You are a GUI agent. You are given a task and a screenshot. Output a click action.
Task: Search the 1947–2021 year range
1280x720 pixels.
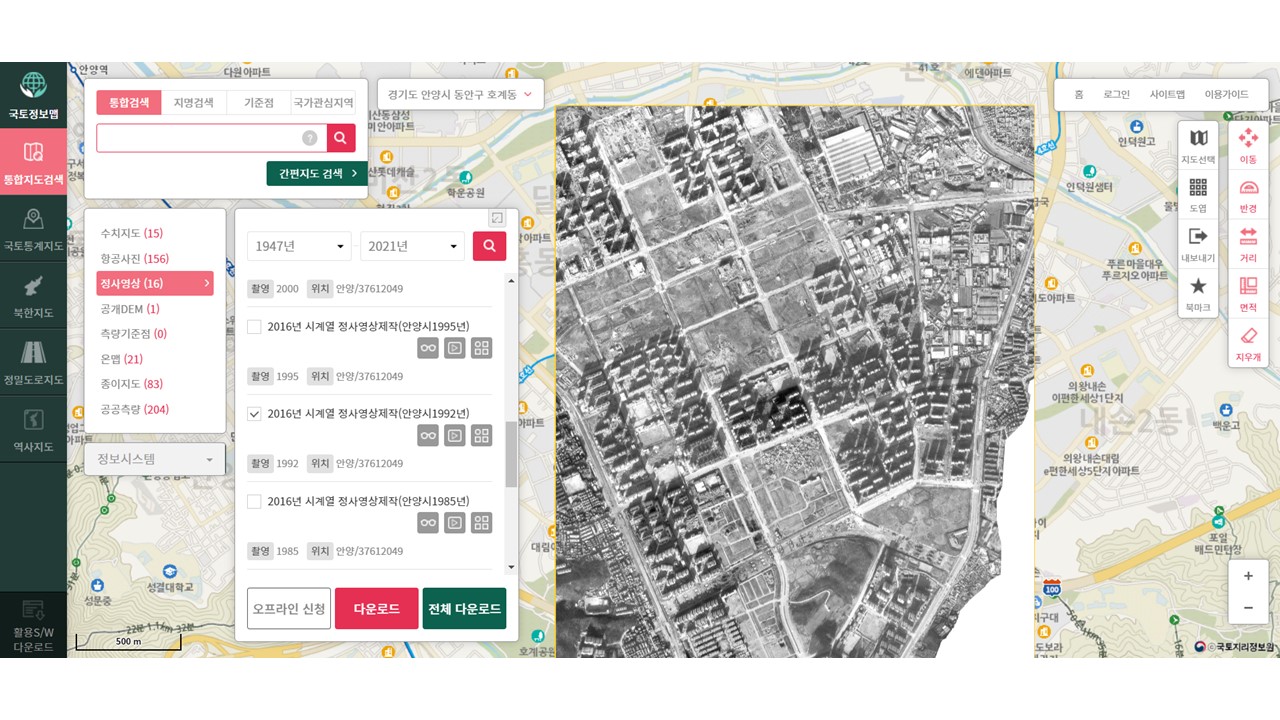489,246
